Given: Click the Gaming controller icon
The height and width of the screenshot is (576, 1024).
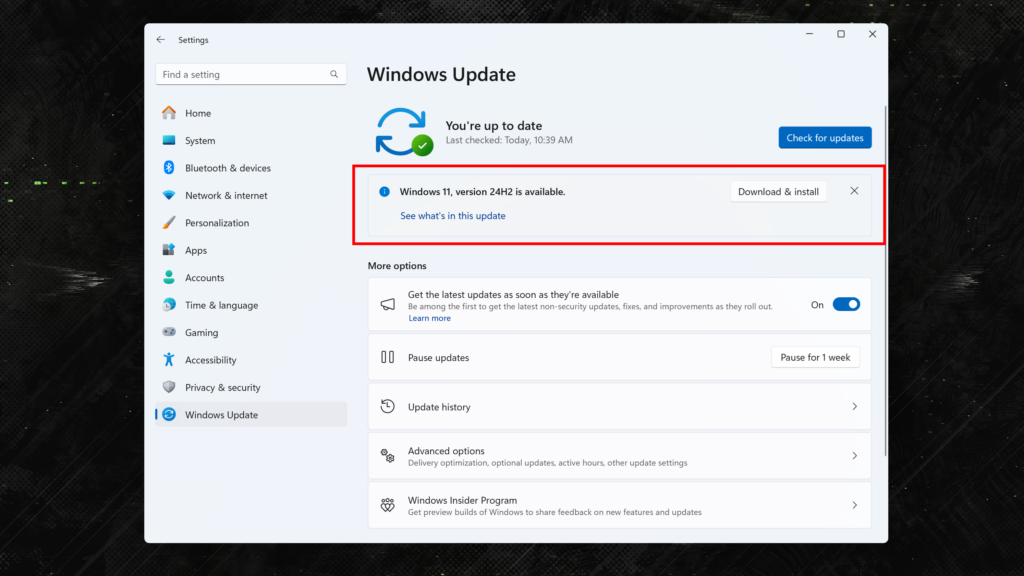Looking at the screenshot, I should [169, 332].
